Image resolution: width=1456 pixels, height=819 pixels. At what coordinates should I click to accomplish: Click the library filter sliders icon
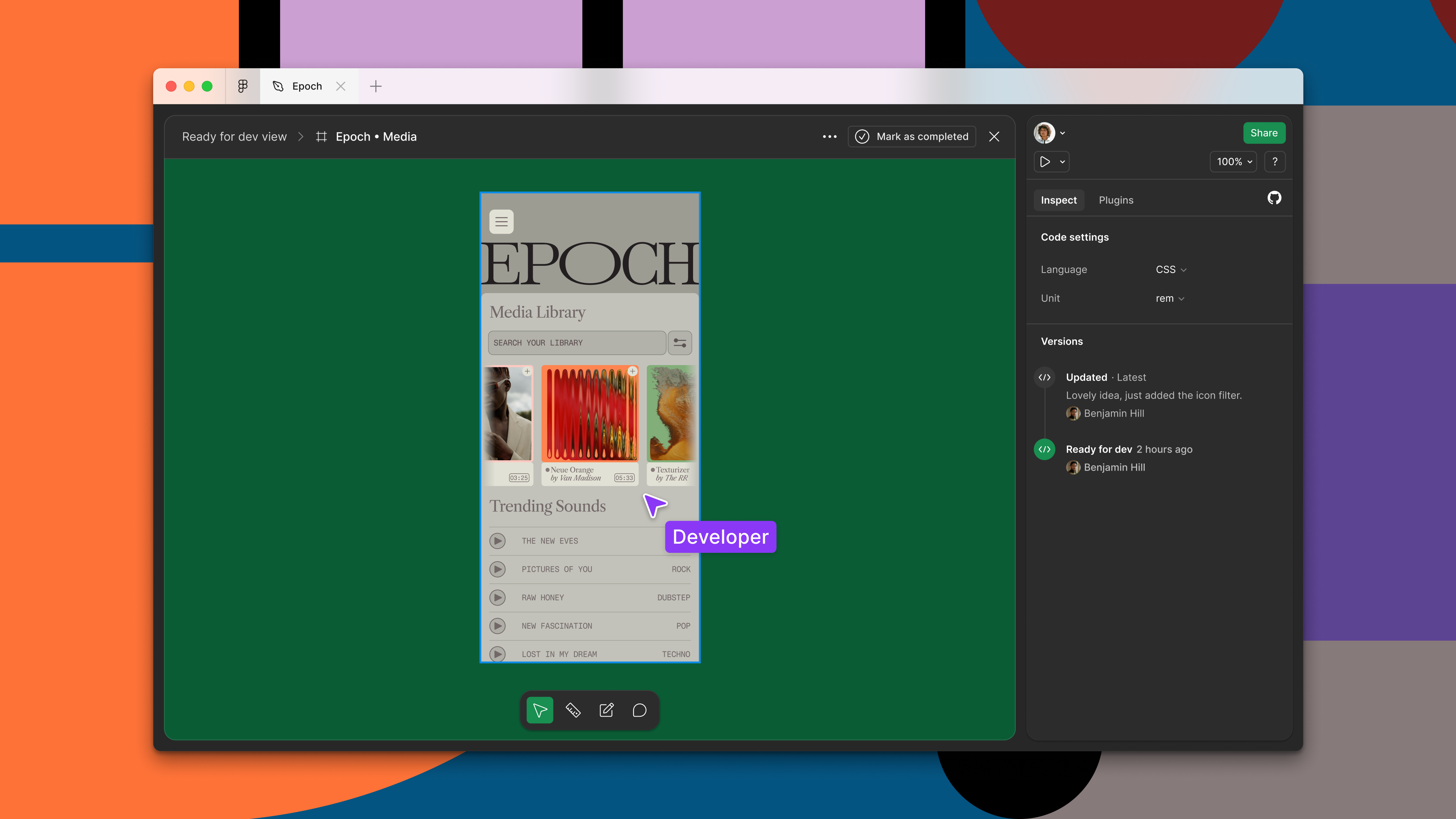click(679, 343)
